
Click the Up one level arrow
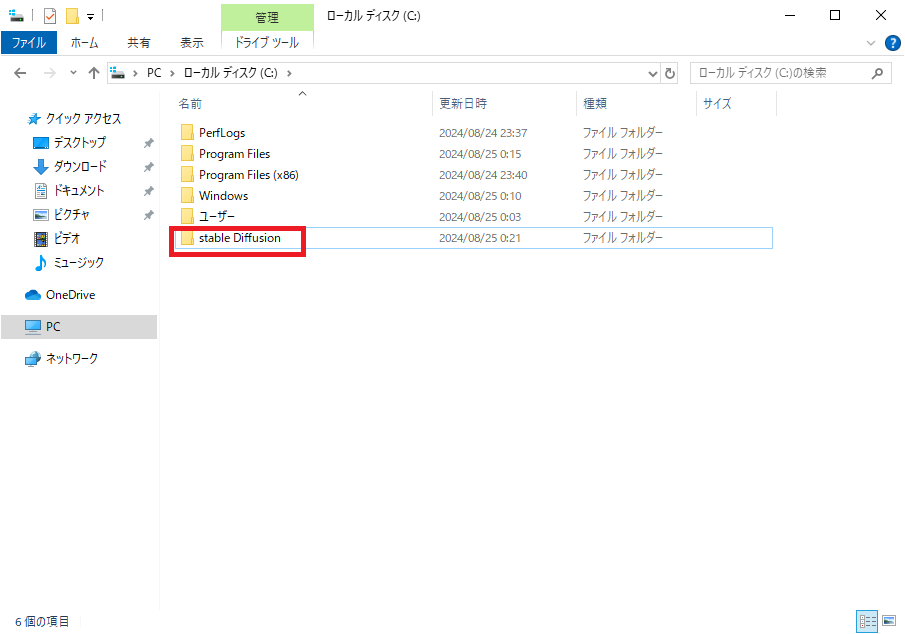coord(94,73)
